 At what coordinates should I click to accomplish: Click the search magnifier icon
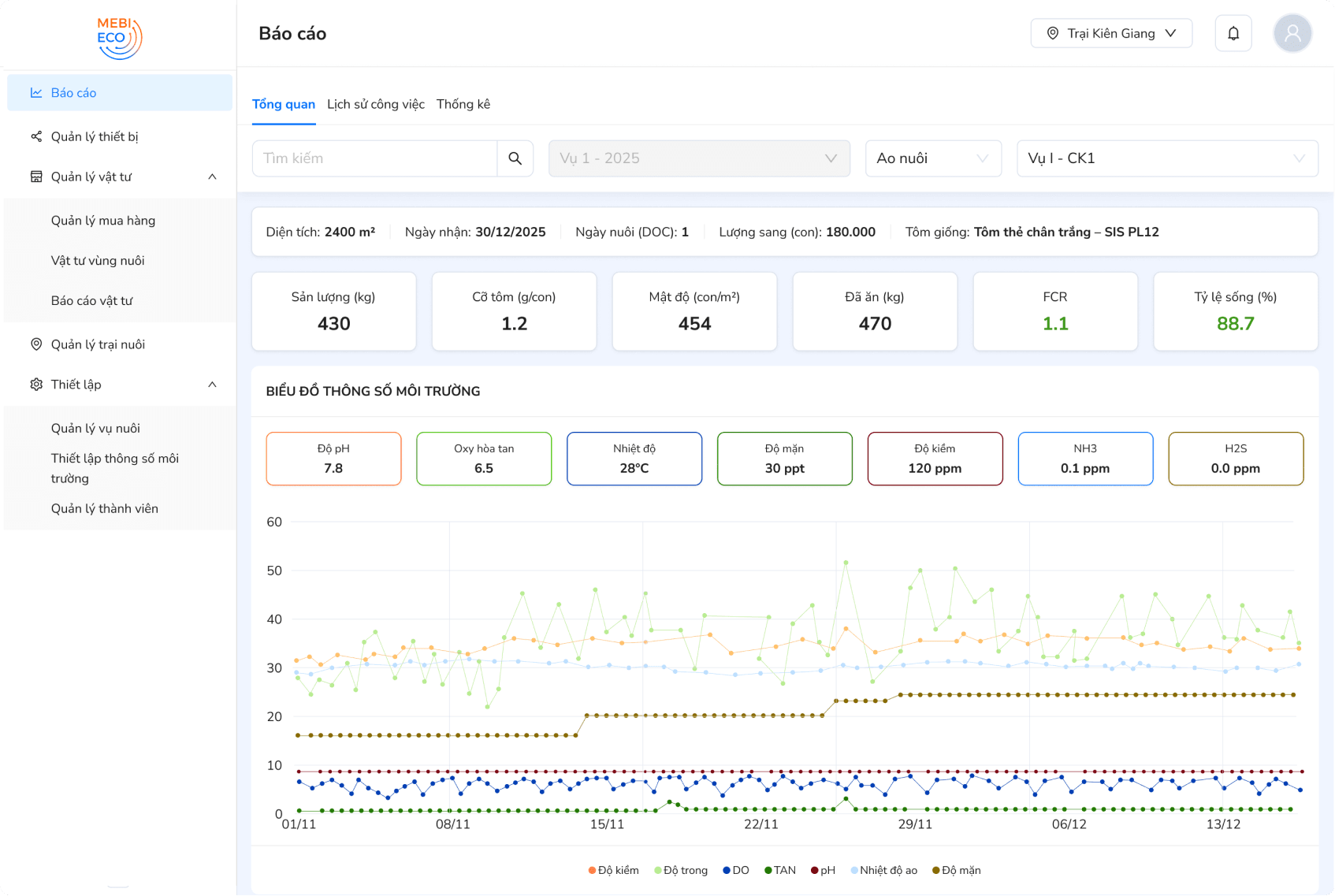pos(515,158)
